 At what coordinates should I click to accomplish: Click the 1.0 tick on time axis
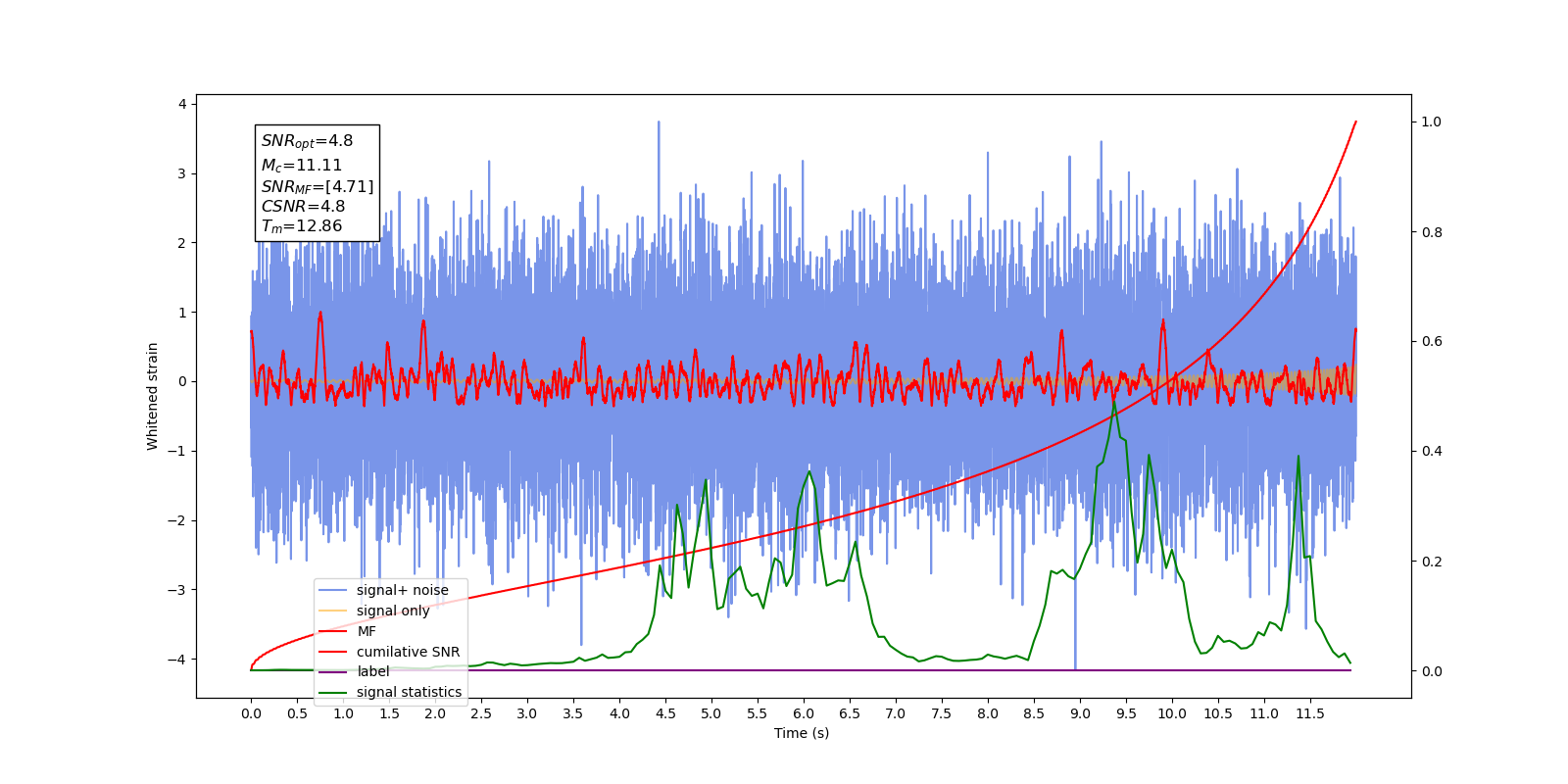(343, 713)
